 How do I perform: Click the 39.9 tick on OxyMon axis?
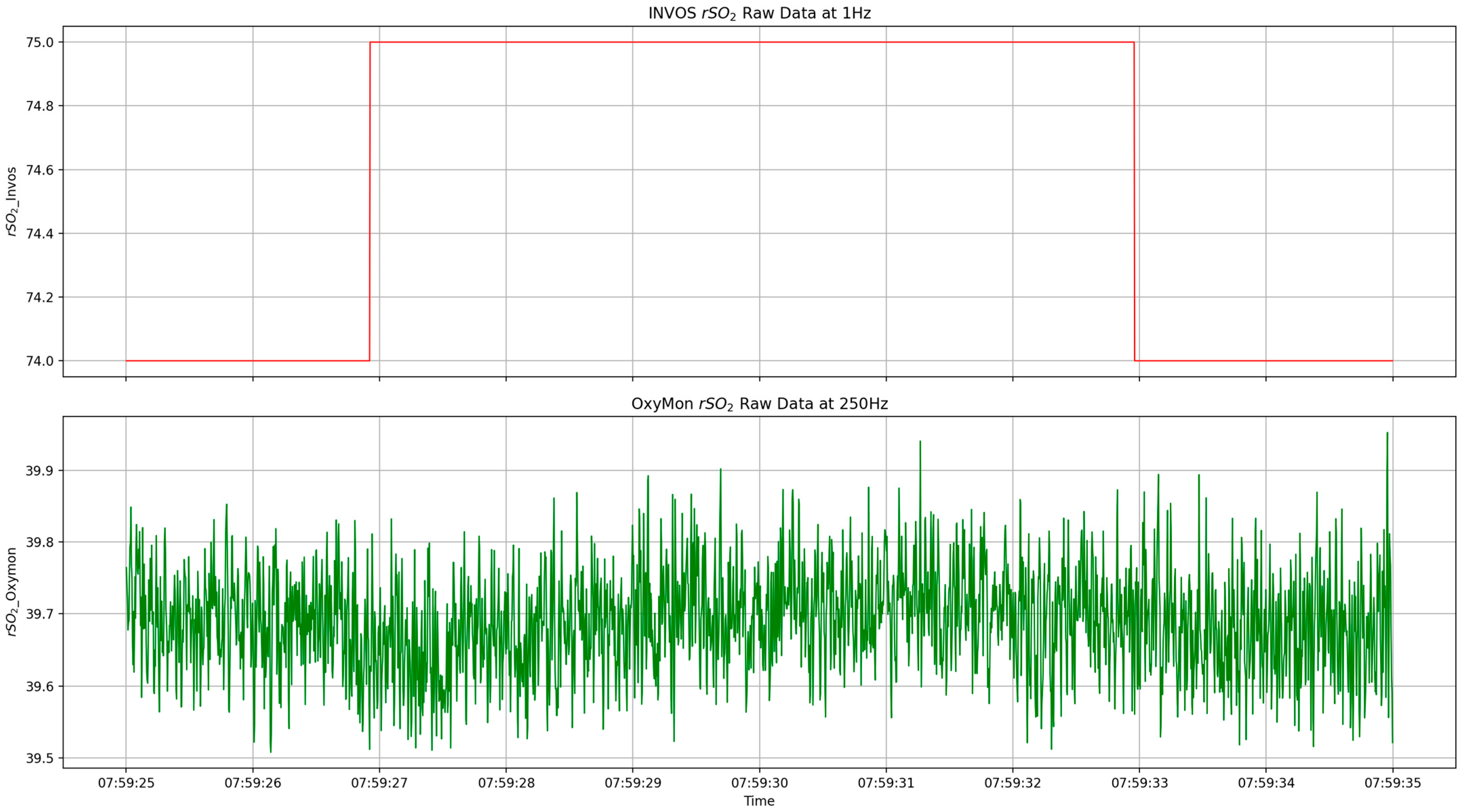40,471
